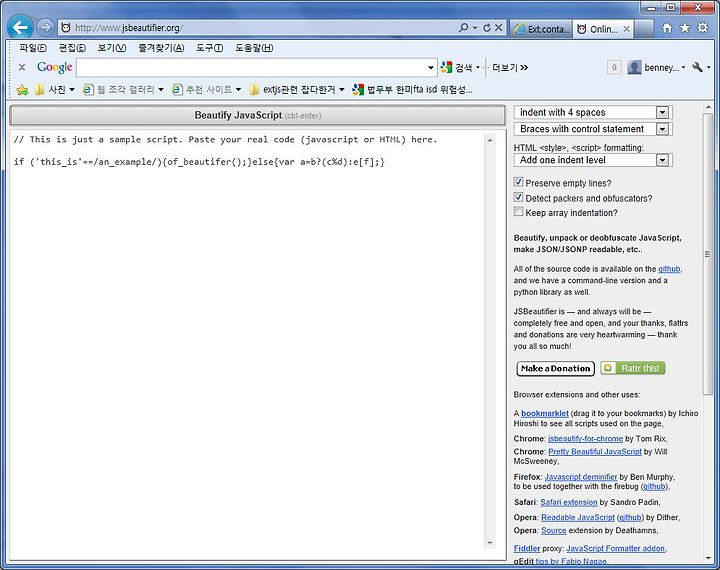
Task: Open the Readable JavaScript link
Action: coord(578,517)
